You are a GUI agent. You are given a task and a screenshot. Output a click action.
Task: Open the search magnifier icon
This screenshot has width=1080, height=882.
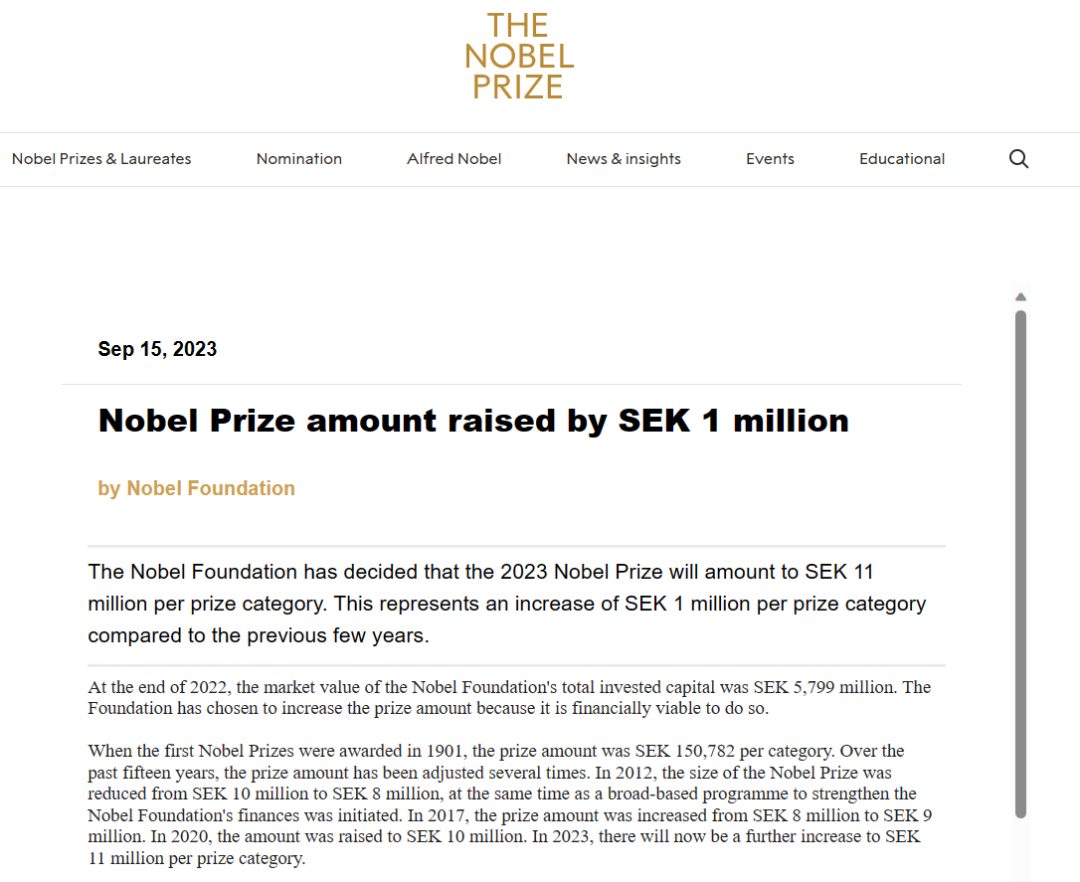tap(1019, 159)
